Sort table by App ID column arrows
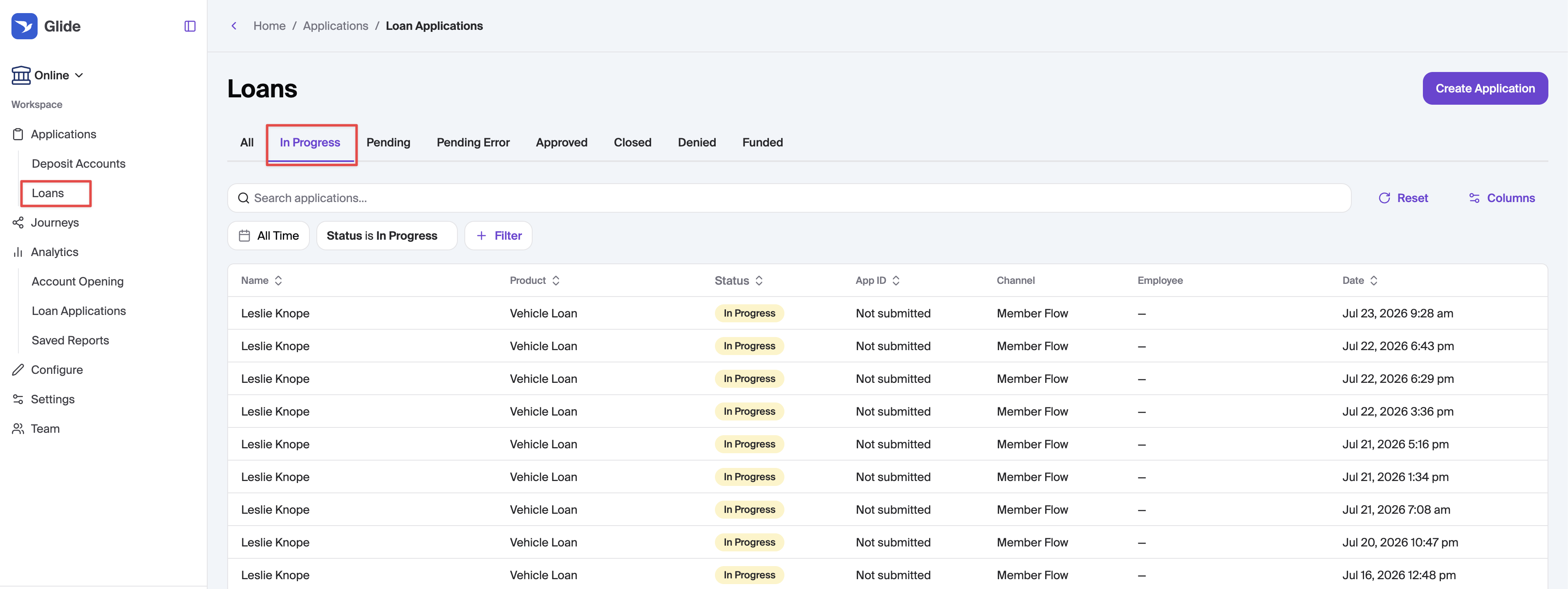The height and width of the screenshot is (589, 1568). (x=896, y=280)
